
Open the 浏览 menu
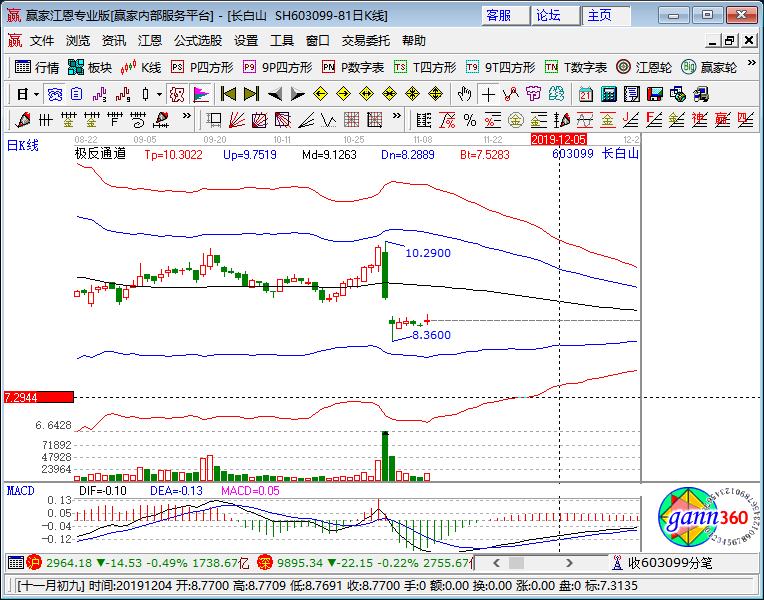[x=77, y=41]
